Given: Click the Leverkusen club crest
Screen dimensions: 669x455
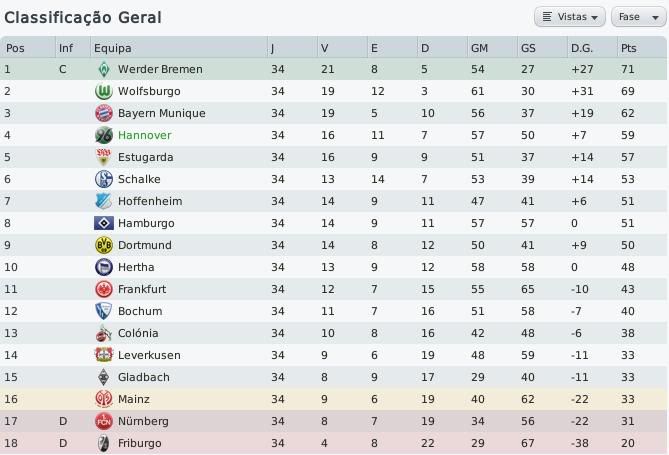Looking at the screenshot, I should point(103,356).
